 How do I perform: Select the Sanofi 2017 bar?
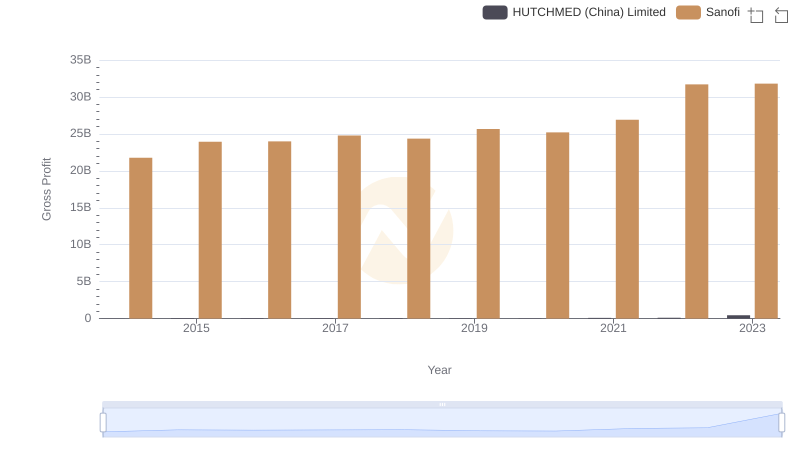tap(349, 227)
